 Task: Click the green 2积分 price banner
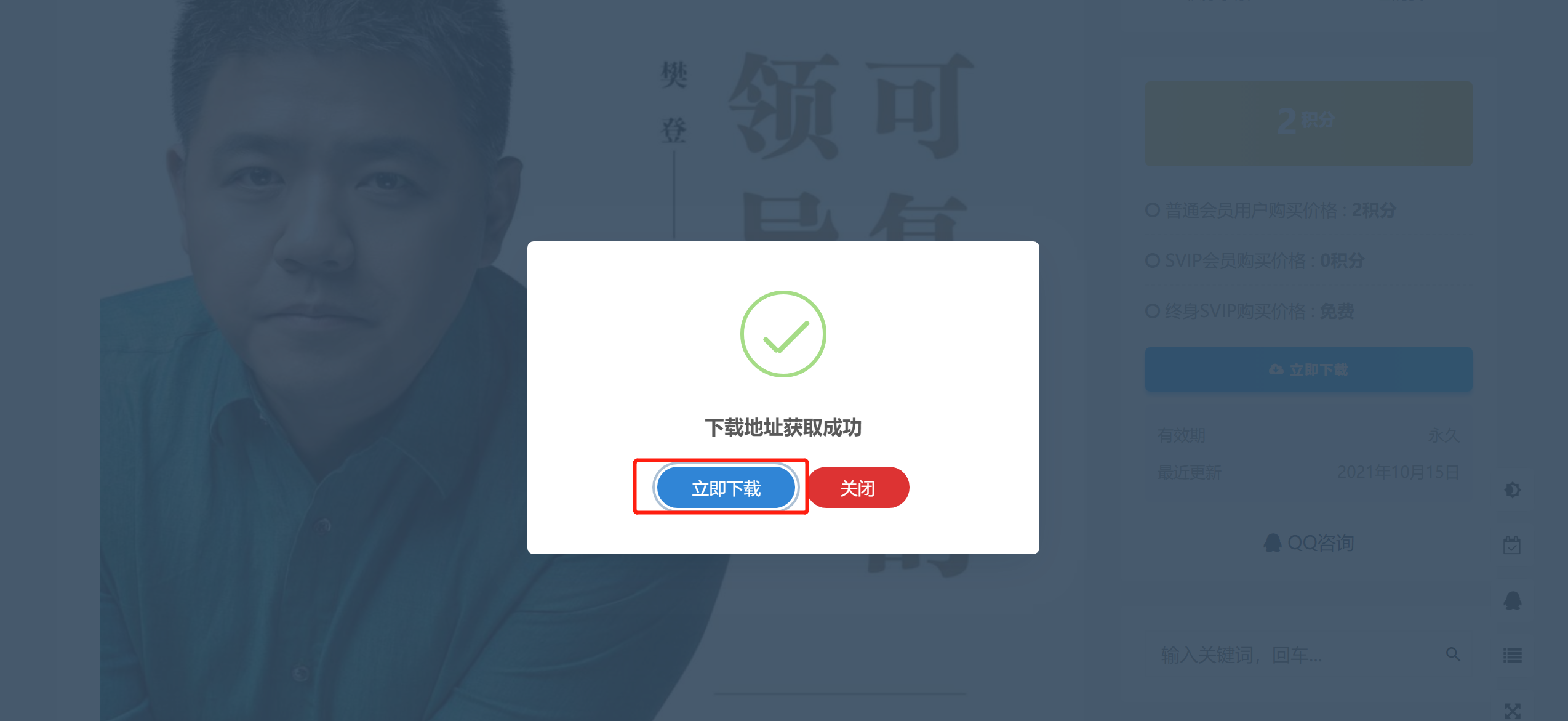click(1308, 123)
